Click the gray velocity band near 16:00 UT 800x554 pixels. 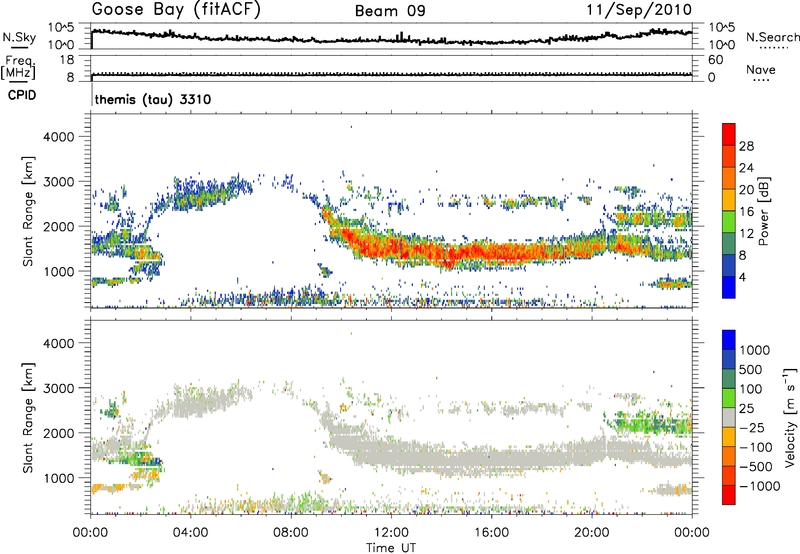point(491,458)
